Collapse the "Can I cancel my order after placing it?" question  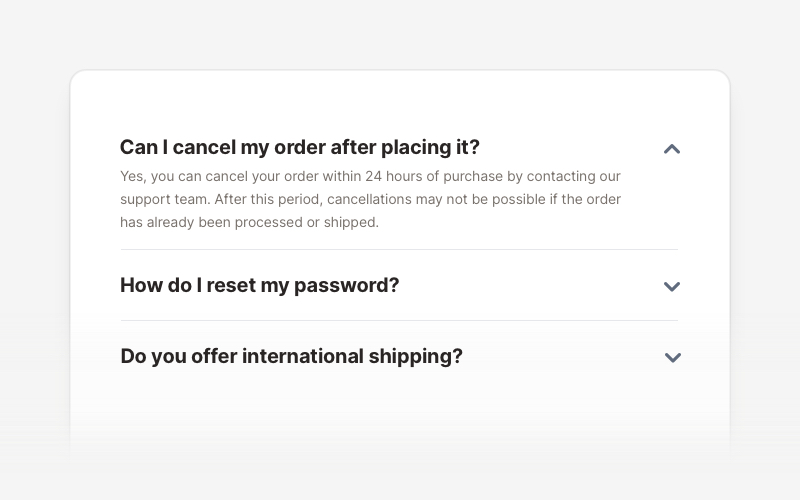coord(299,147)
